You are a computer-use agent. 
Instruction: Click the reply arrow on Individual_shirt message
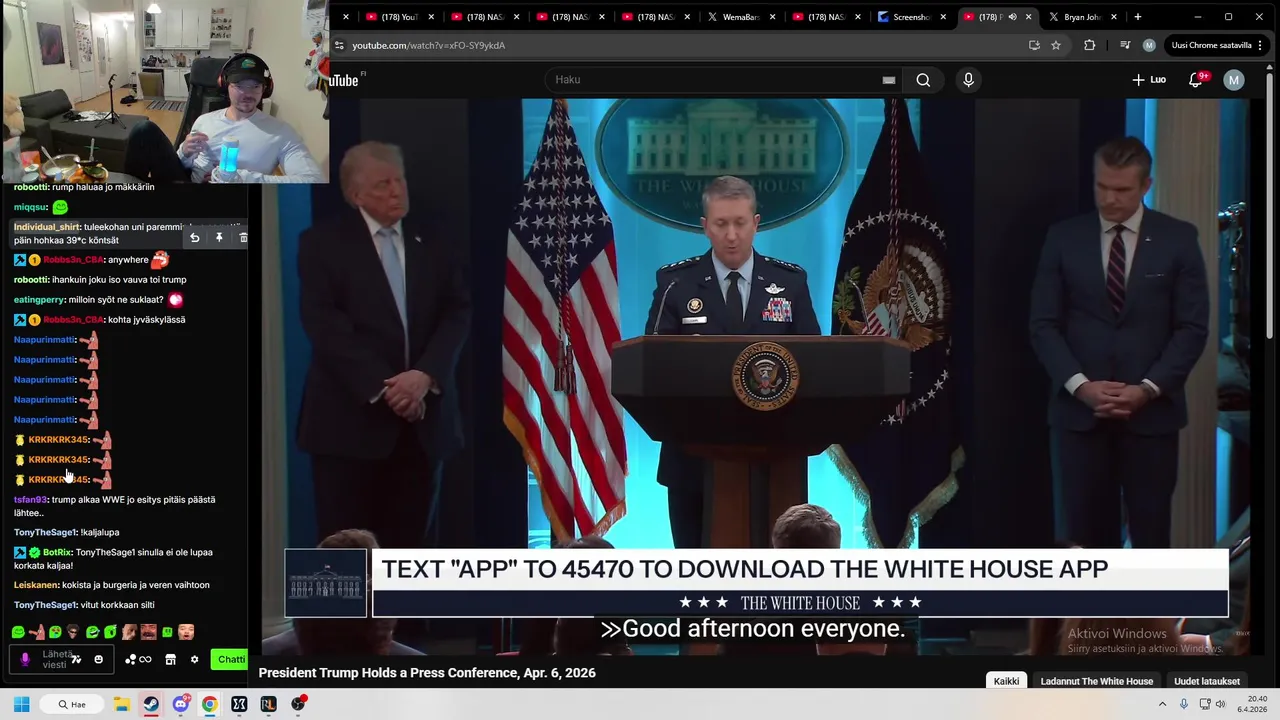(x=195, y=238)
